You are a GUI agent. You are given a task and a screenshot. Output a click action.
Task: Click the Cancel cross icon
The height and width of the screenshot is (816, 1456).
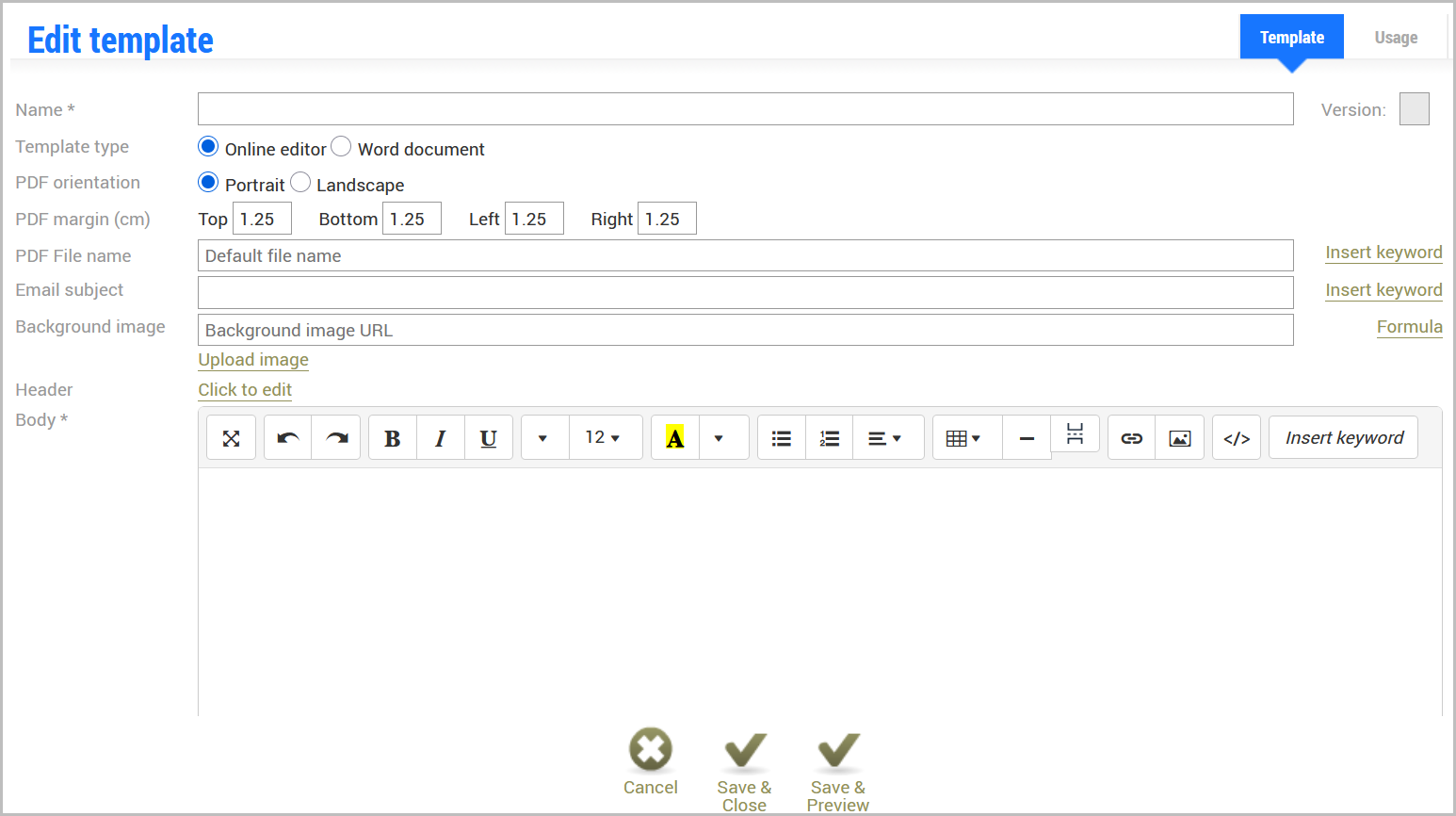tap(651, 750)
